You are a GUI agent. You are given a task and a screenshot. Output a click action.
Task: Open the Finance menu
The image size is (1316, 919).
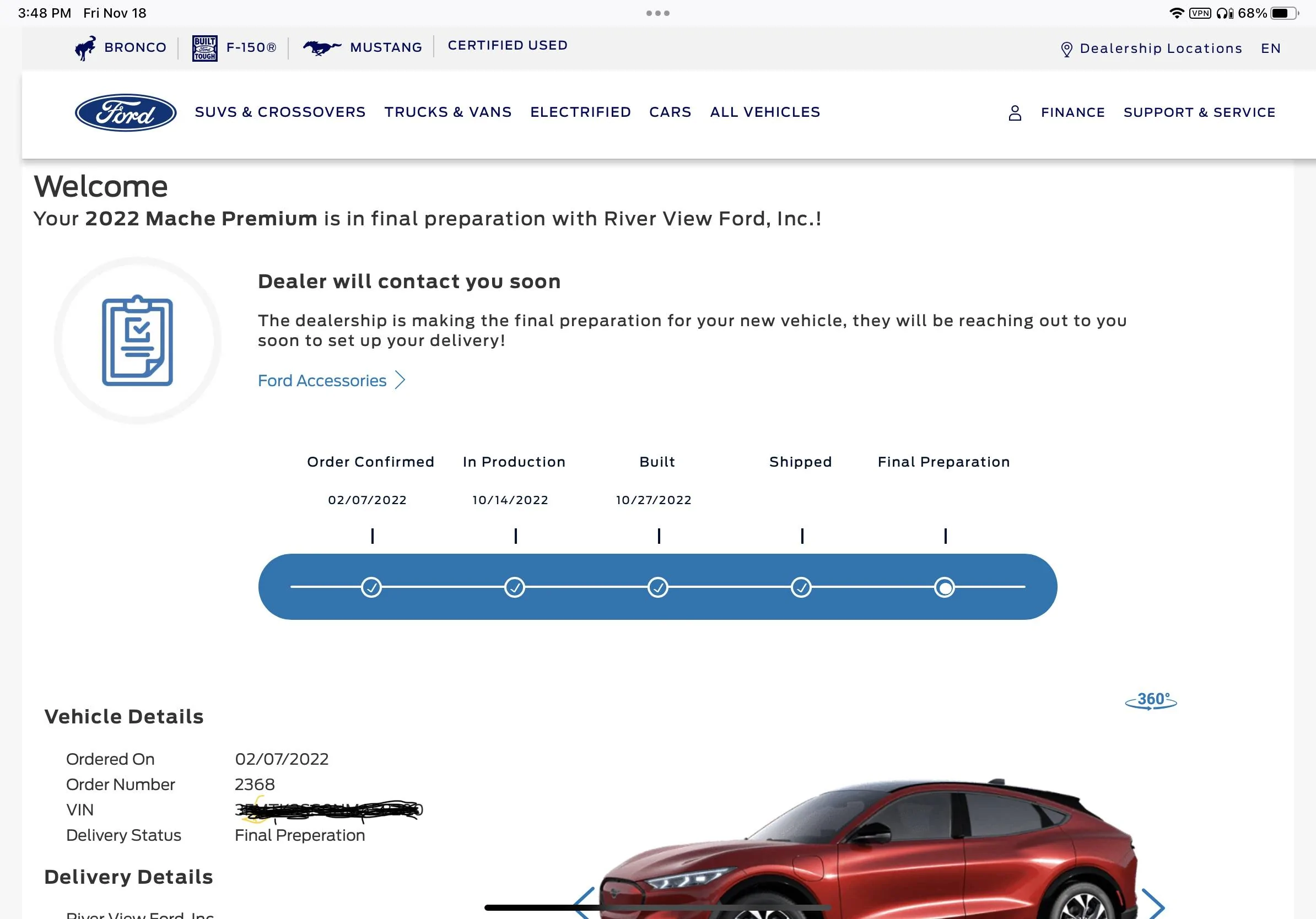[1073, 113]
